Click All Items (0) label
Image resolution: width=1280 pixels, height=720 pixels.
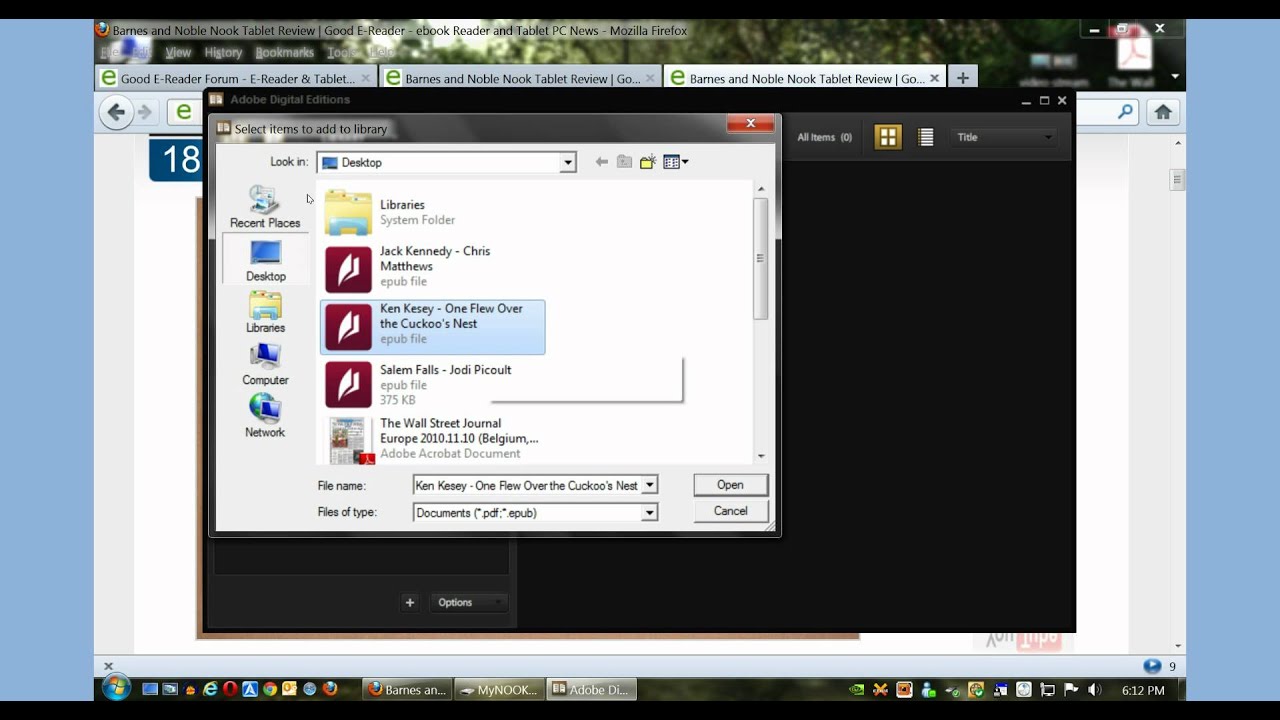pos(824,137)
